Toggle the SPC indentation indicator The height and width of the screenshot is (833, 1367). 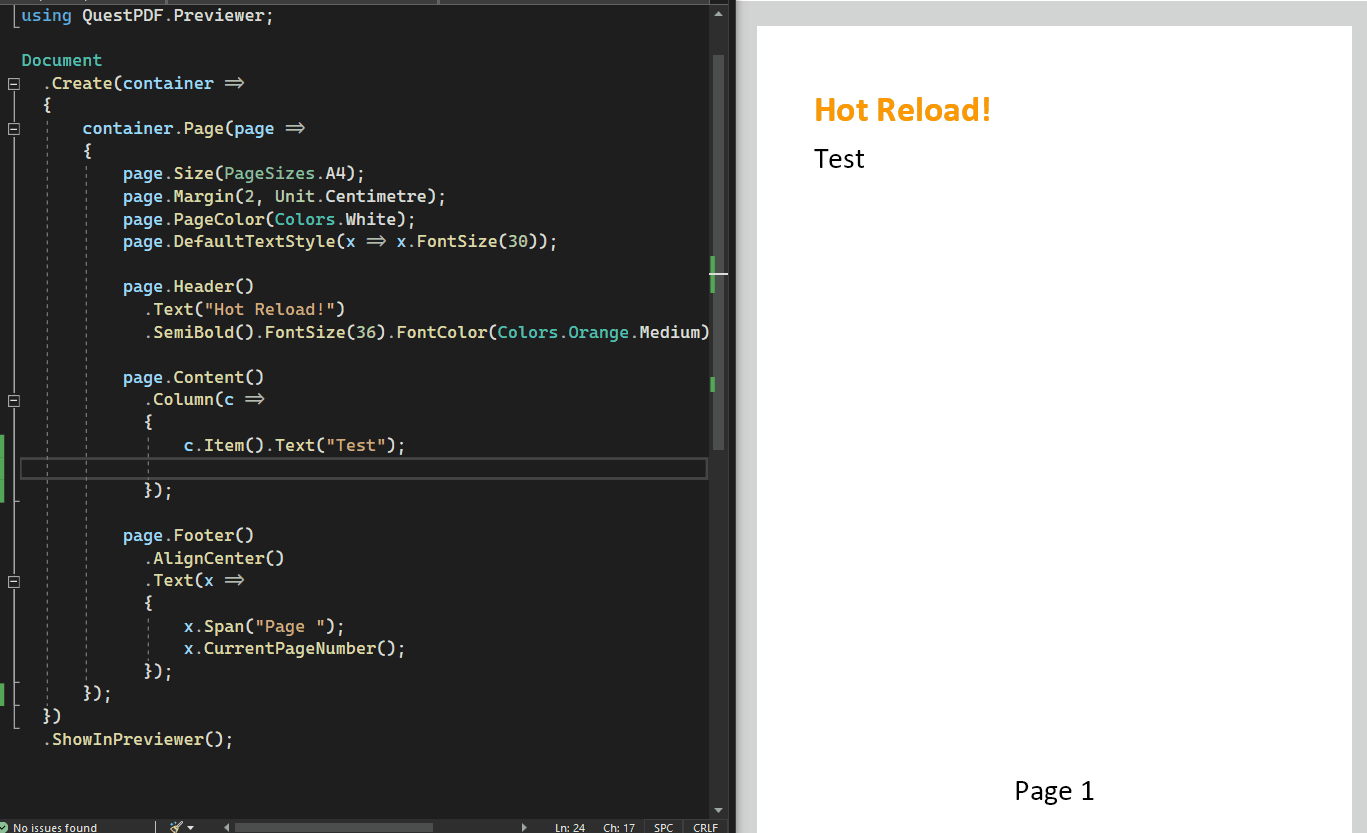pos(662,827)
